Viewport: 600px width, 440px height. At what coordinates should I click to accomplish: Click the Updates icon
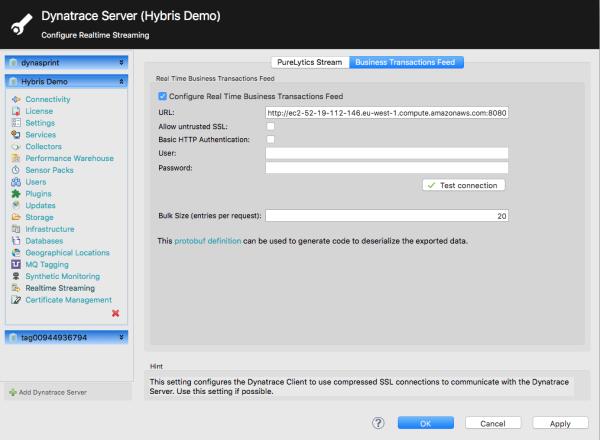tap(16, 205)
